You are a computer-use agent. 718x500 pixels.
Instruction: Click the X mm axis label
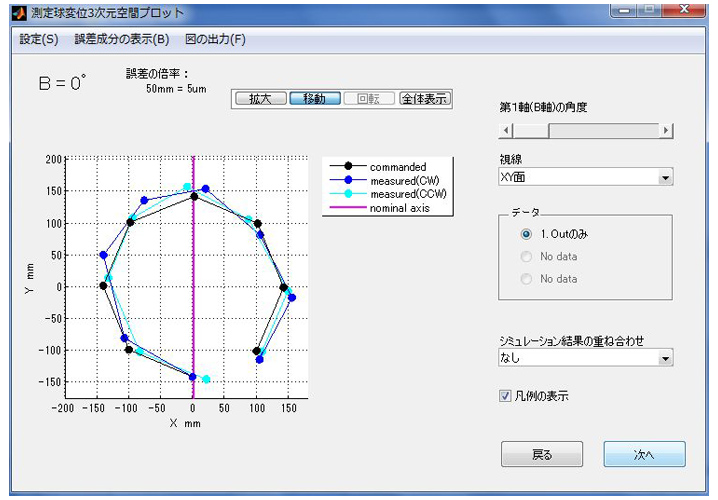(185, 423)
